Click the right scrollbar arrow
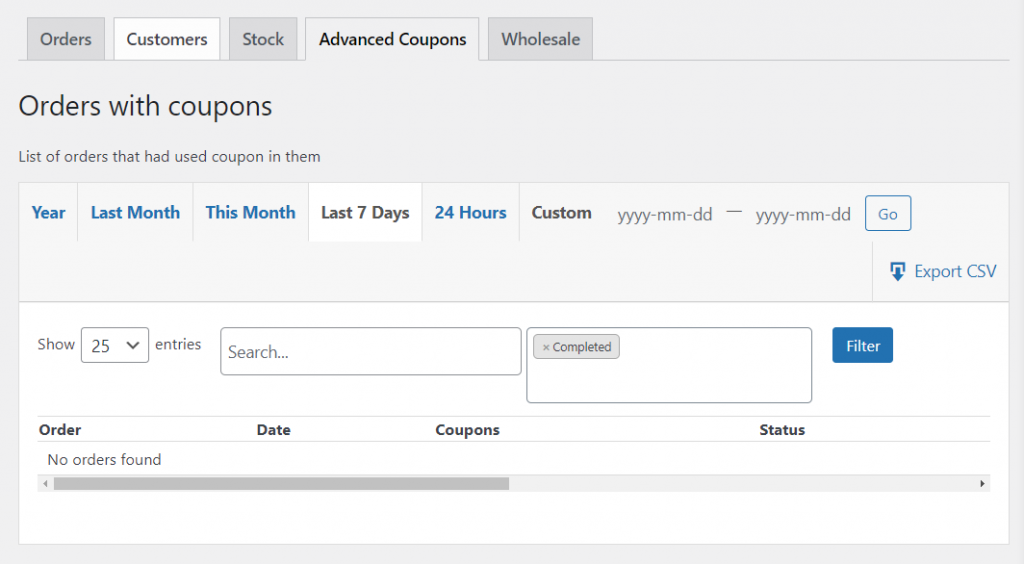The image size is (1024, 564). click(983, 484)
